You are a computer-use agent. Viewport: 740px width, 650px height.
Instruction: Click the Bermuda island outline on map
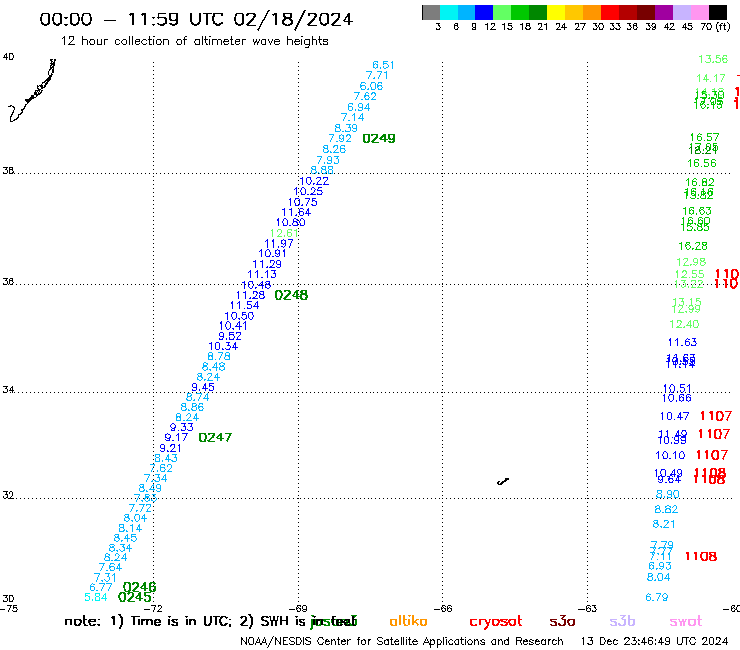[x=503, y=481]
